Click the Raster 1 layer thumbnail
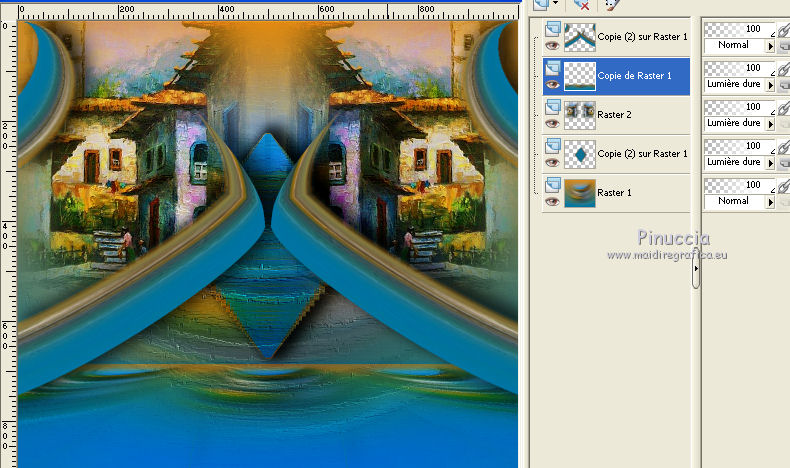790x468 pixels. [580, 193]
